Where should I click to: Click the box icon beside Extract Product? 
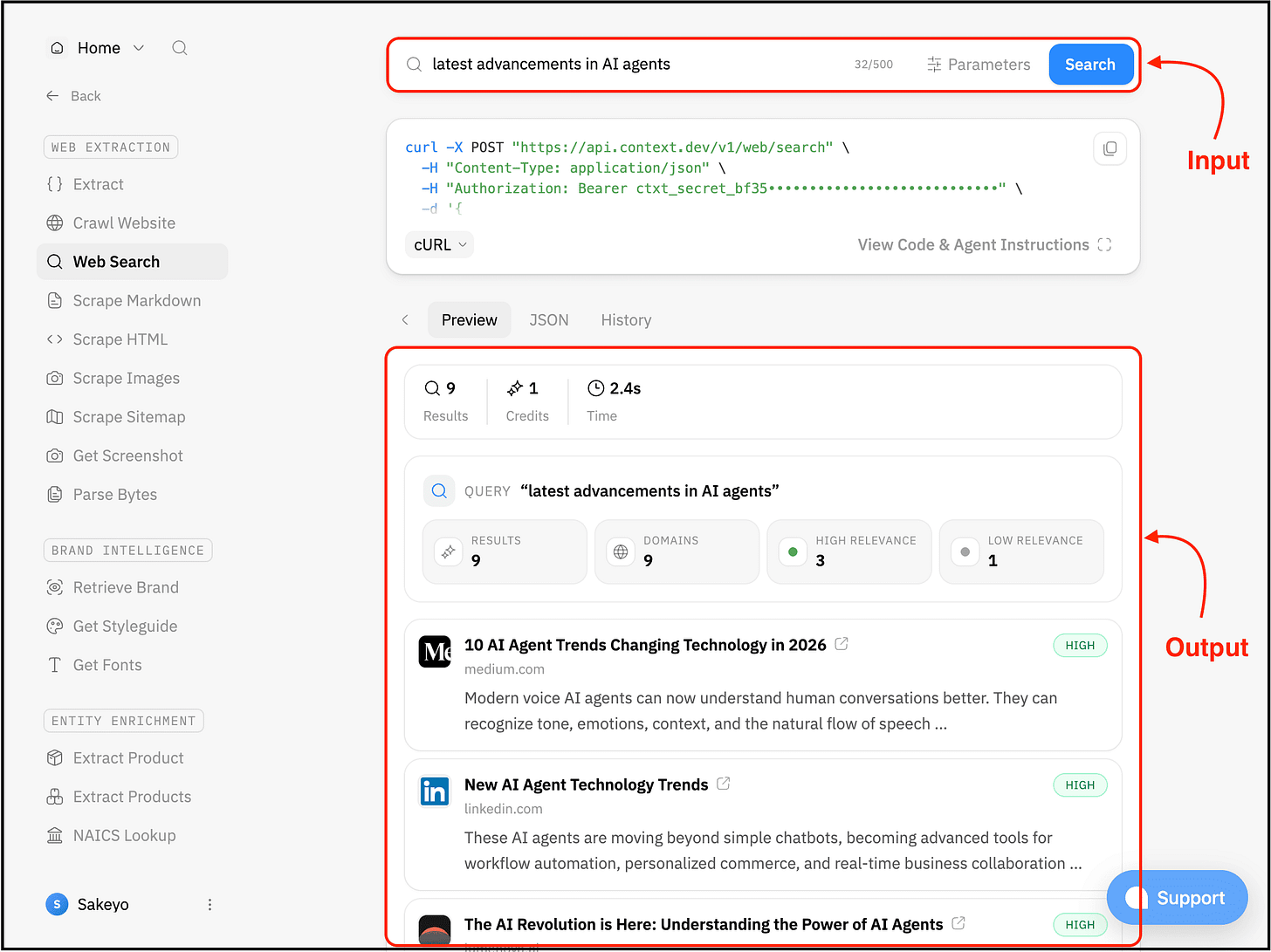(54, 757)
